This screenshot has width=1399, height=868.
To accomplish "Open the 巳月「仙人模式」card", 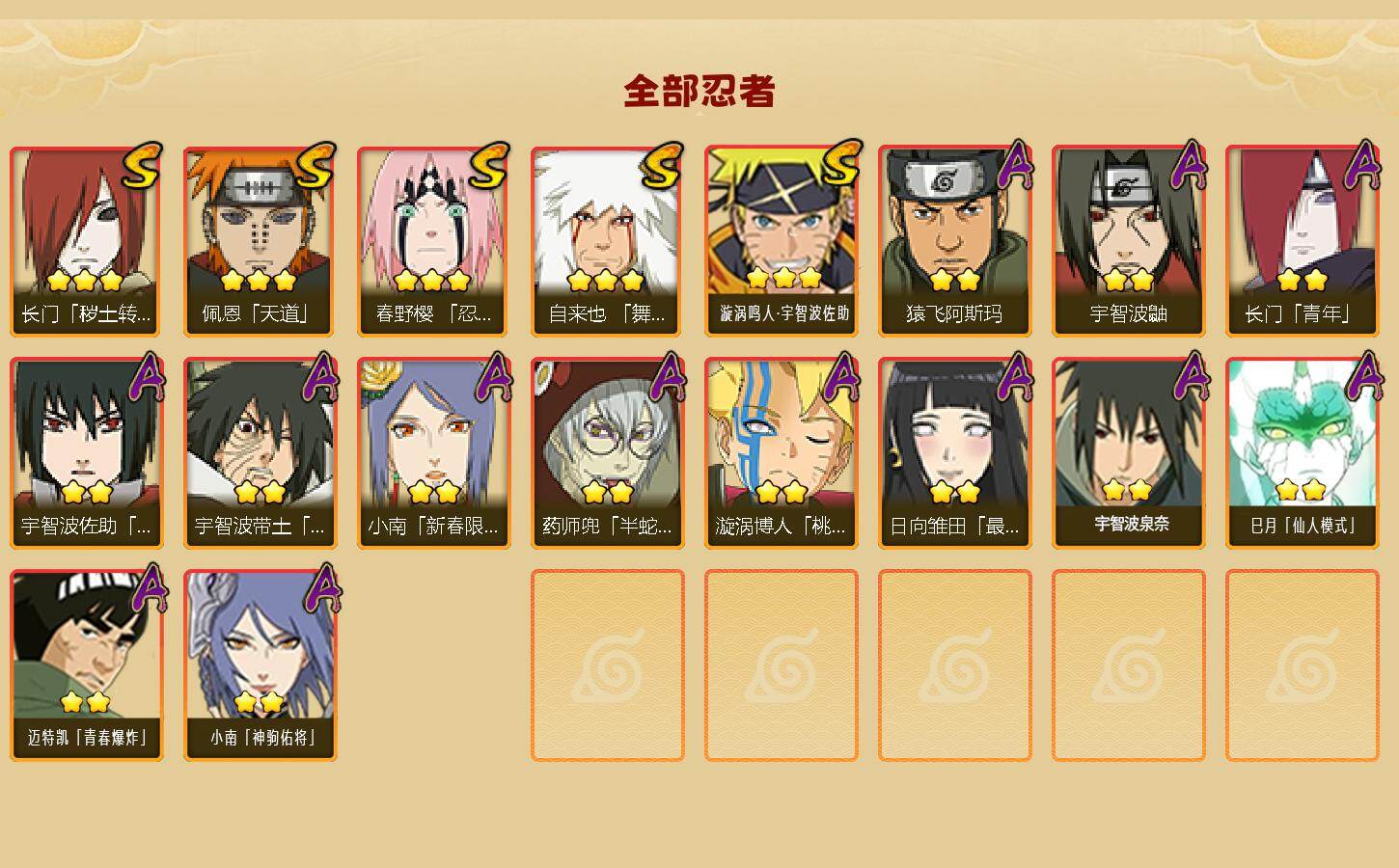I will point(1302,453).
